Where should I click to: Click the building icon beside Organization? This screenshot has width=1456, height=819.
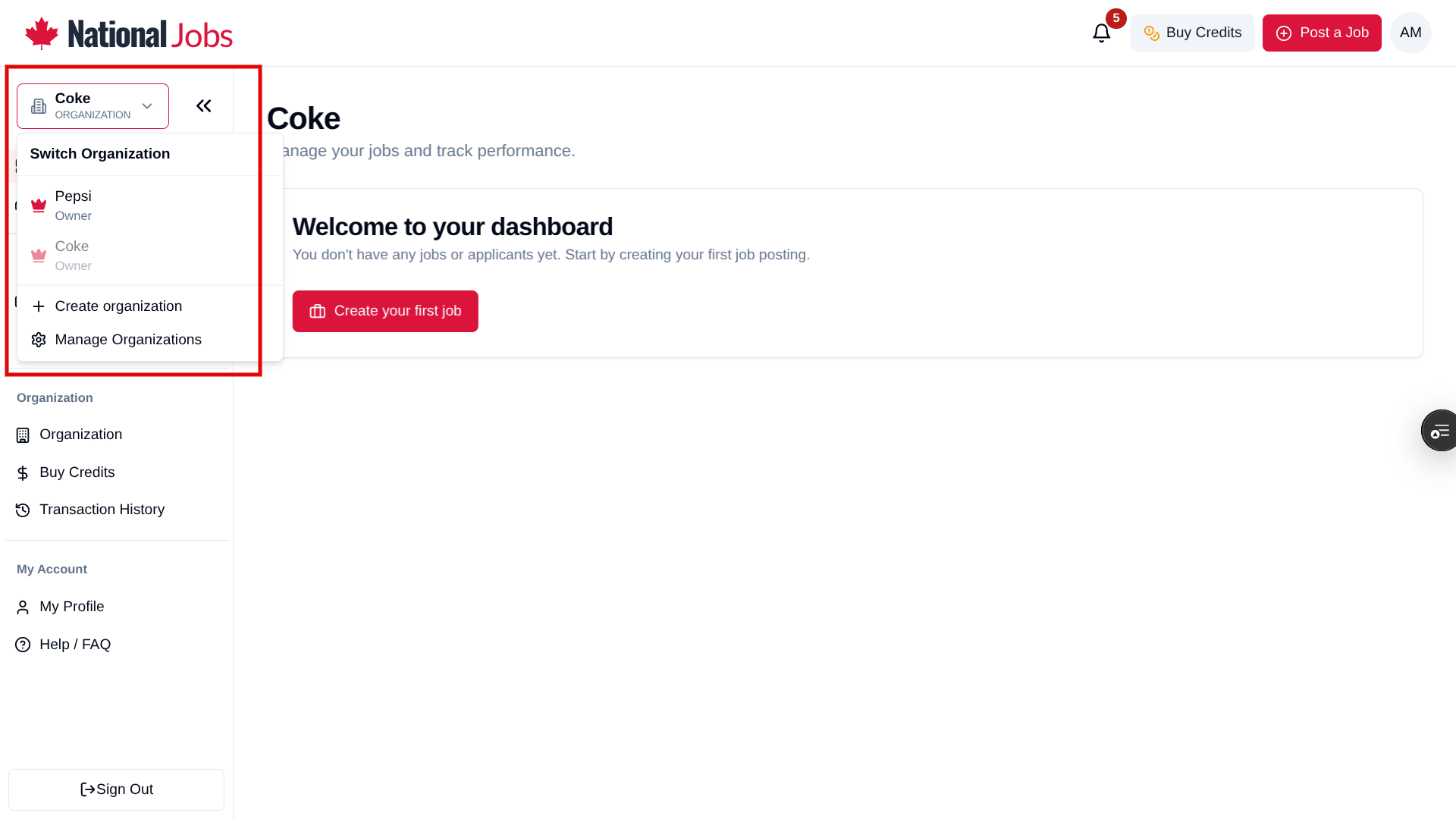[23, 435]
